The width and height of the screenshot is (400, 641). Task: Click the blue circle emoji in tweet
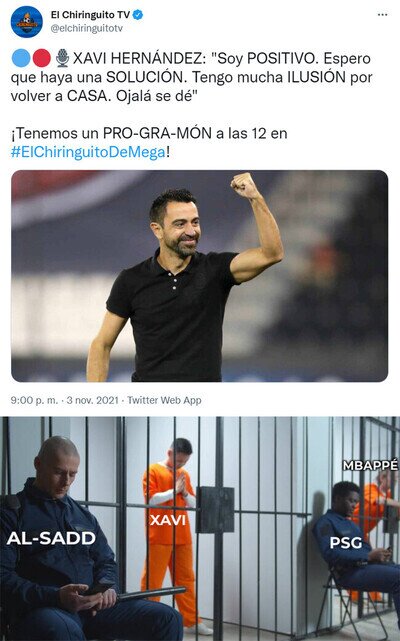21,58
